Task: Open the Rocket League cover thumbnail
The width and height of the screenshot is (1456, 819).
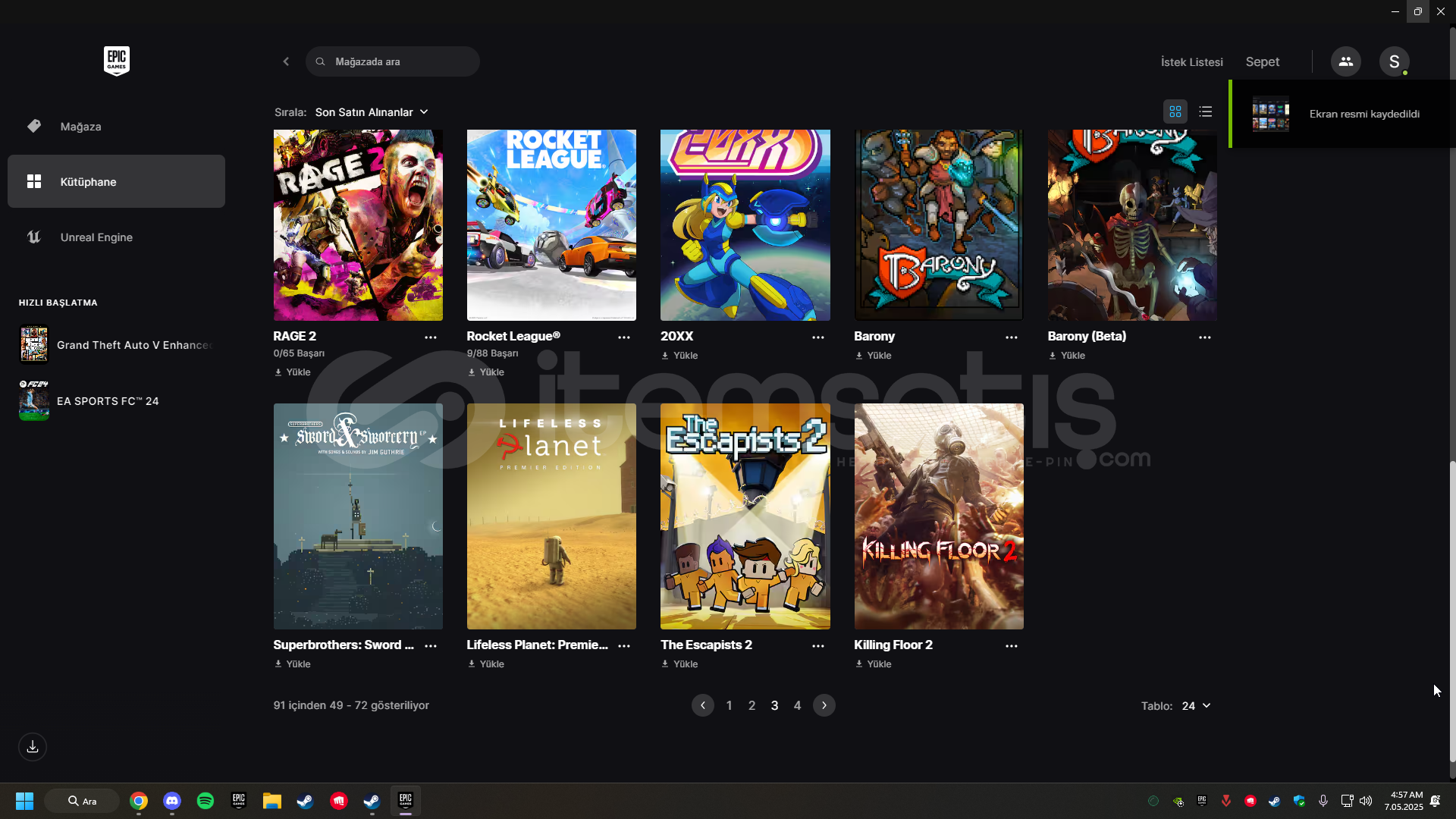Action: [551, 224]
